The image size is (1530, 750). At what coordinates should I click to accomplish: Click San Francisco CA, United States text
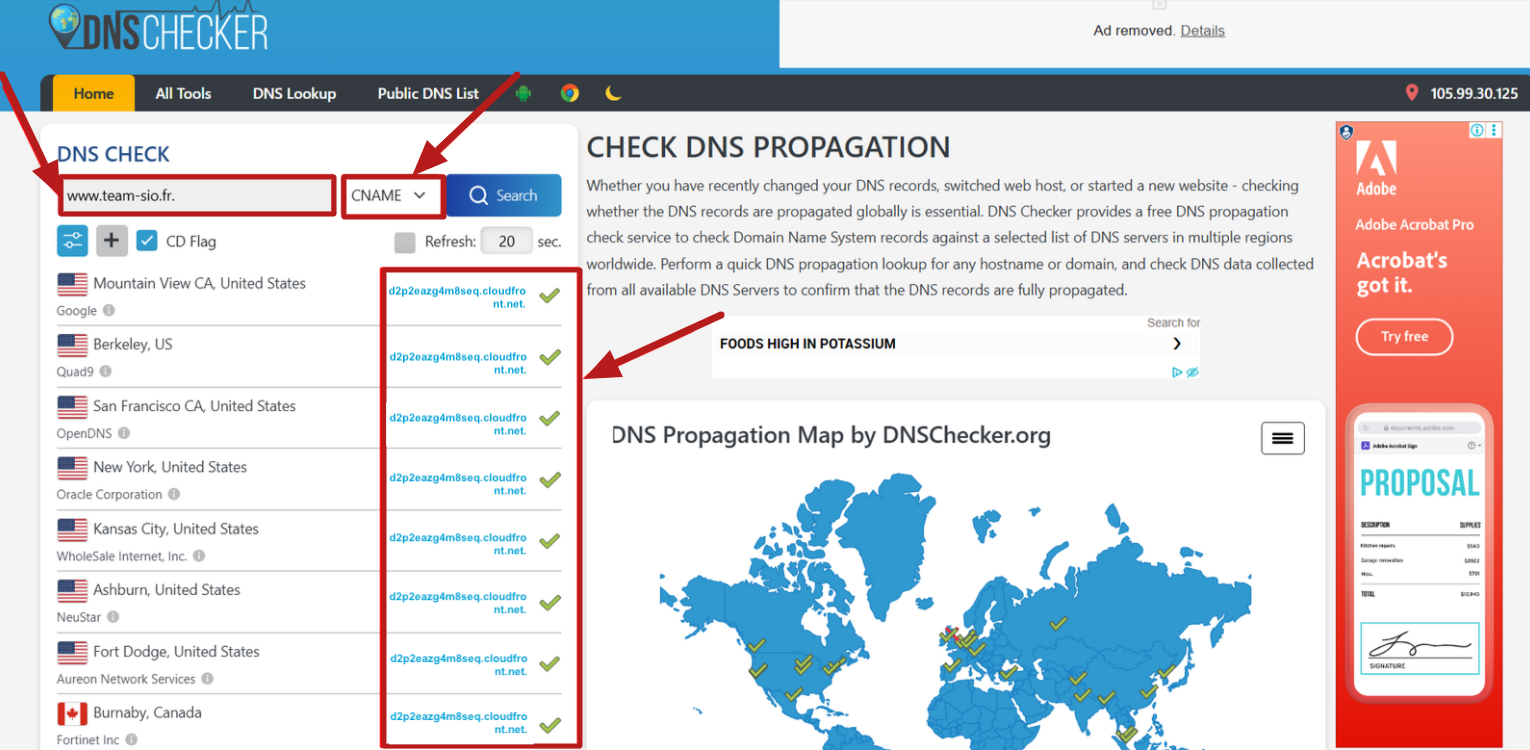click(194, 406)
